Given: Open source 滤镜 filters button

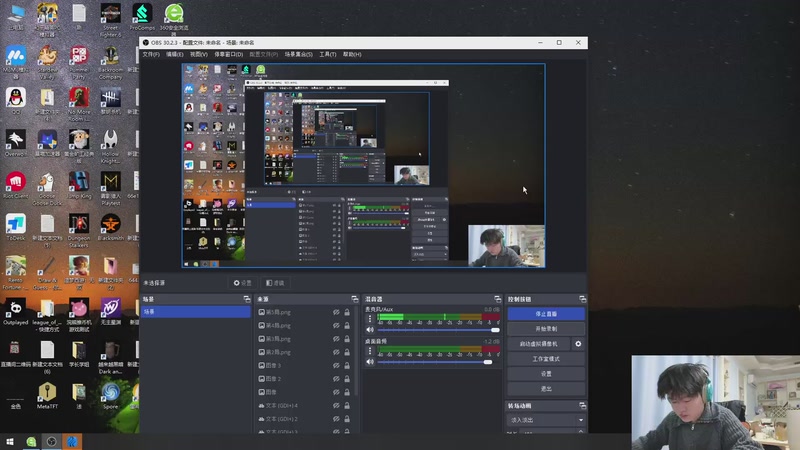Looking at the screenshot, I should tap(276, 283).
